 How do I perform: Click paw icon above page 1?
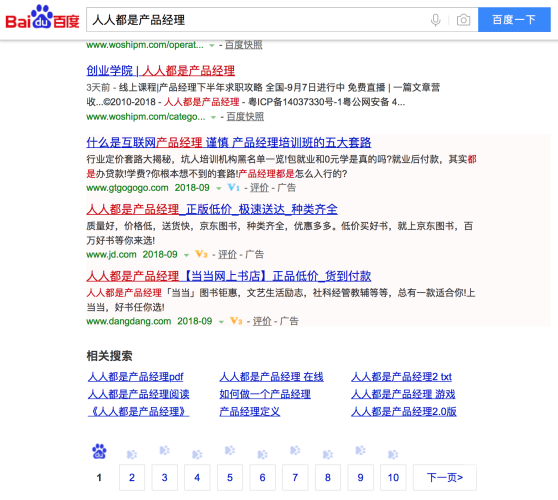click(99, 451)
